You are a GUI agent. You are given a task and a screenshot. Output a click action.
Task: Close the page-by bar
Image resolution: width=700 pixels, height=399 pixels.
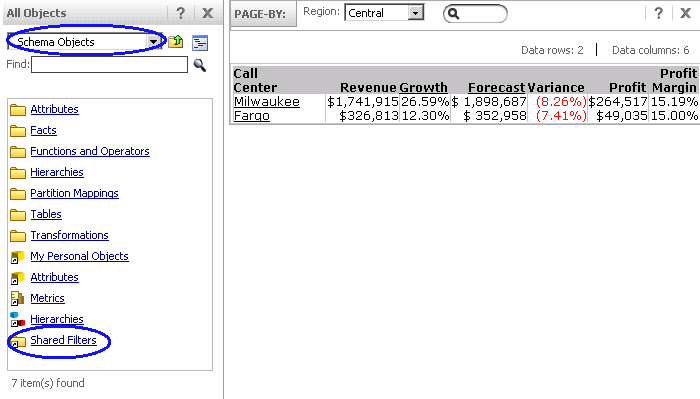pos(686,13)
